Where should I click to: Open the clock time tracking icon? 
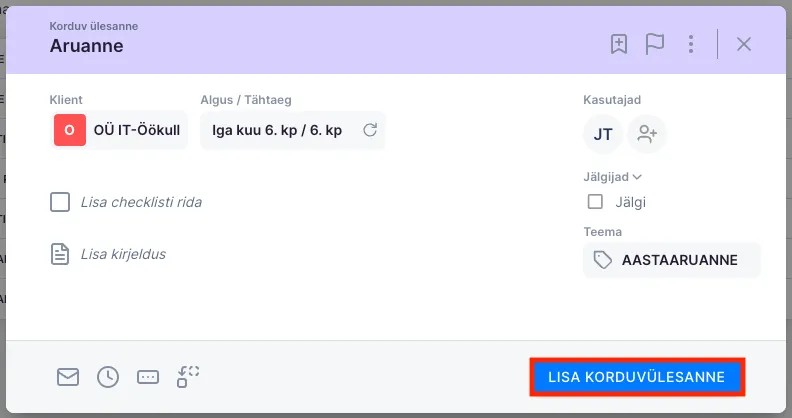pos(108,377)
